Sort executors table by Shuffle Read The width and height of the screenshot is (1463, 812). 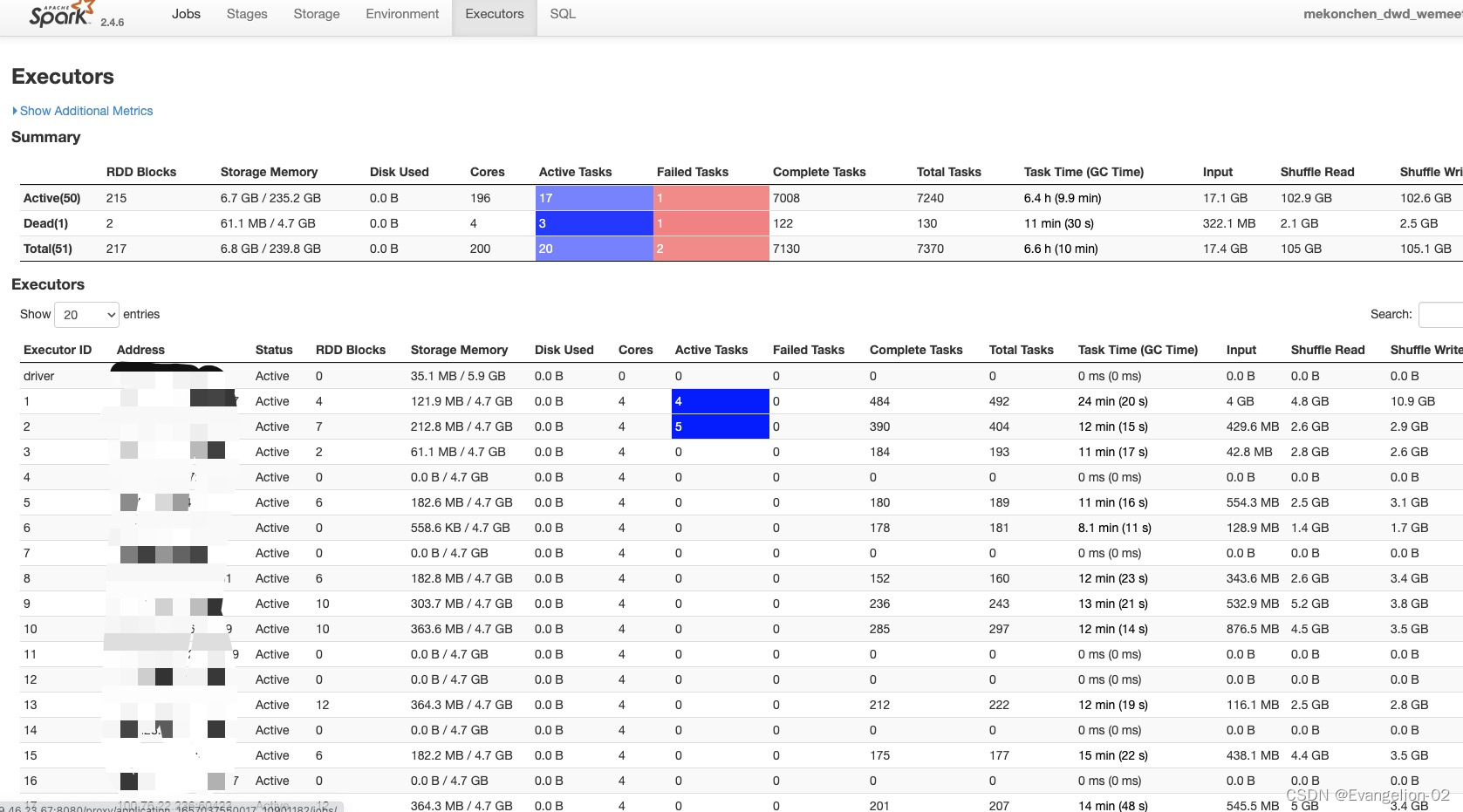click(x=1328, y=350)
